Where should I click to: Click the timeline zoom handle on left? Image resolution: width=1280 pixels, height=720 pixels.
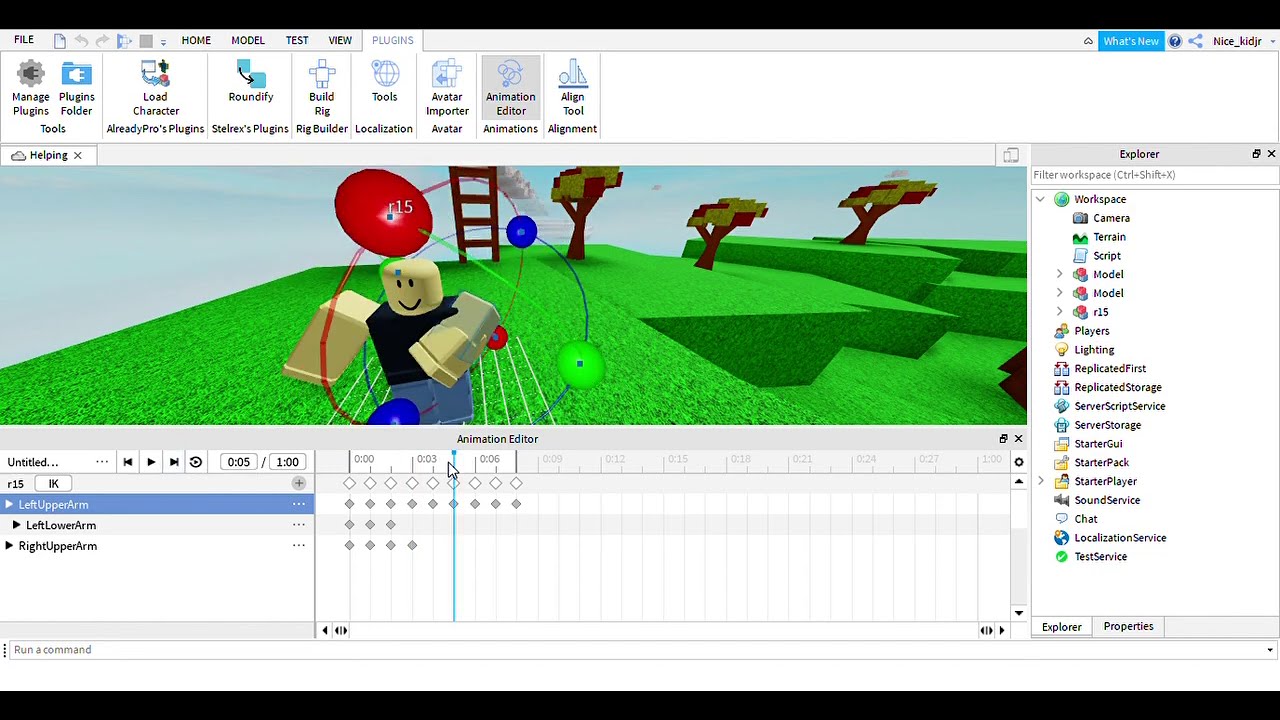(341, 630)
